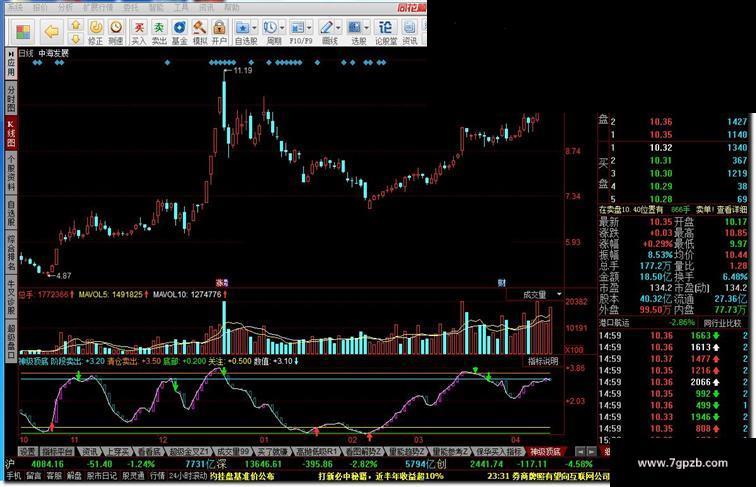Click the 周期 period clock icon
Image resolution: width=756 pixels, height=487 pixels.
click(270, 32)
